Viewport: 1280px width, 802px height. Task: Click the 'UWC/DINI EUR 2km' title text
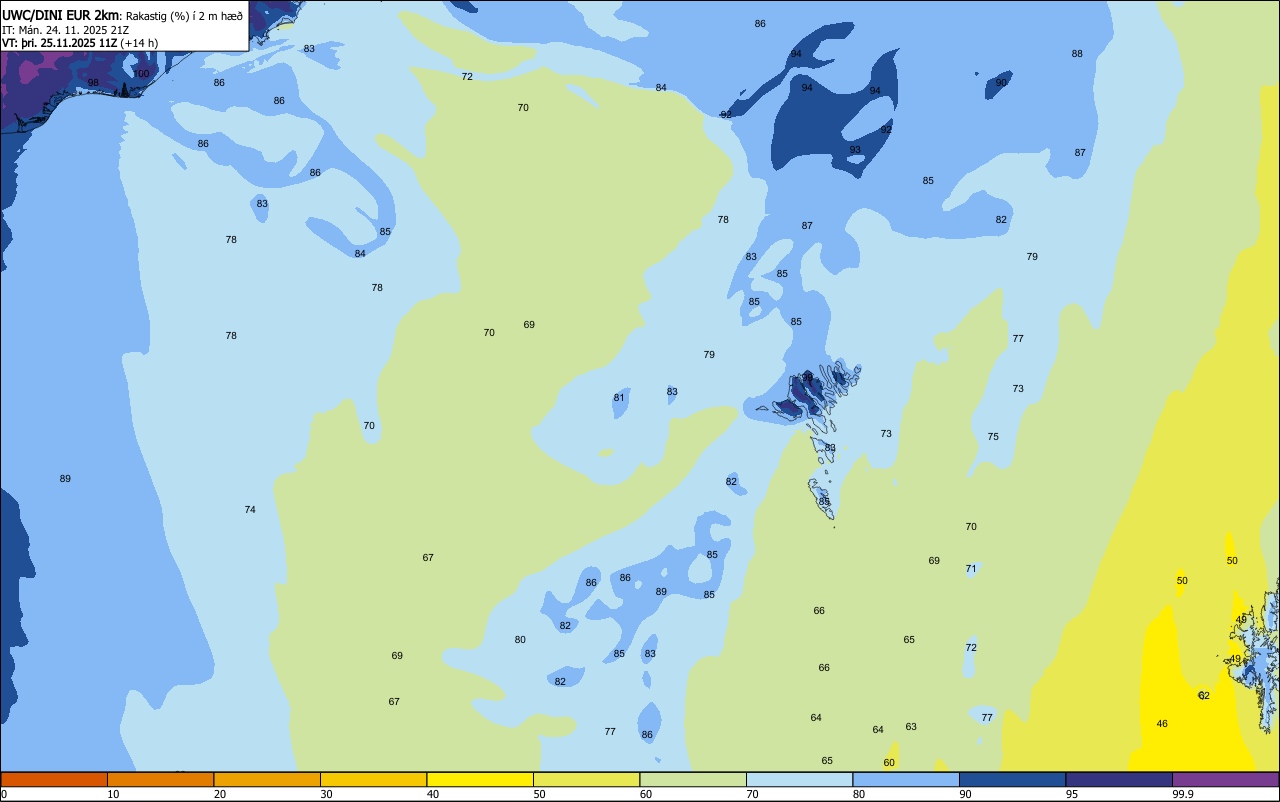(x=60, y=15)
